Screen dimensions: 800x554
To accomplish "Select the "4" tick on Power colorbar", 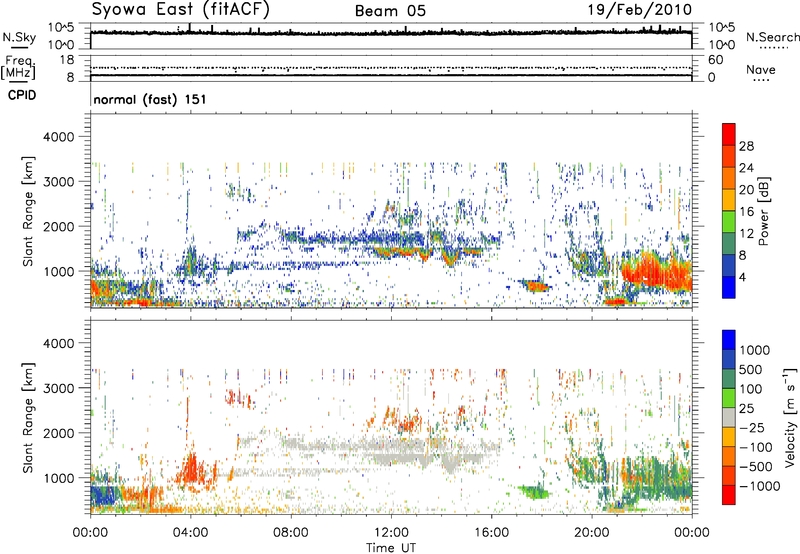I will 742,277.
